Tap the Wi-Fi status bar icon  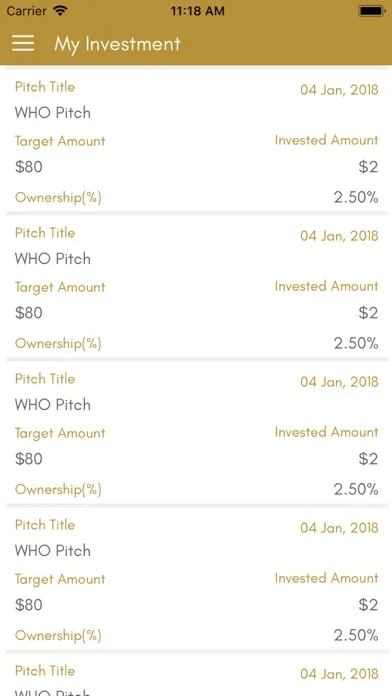point(59,10)
